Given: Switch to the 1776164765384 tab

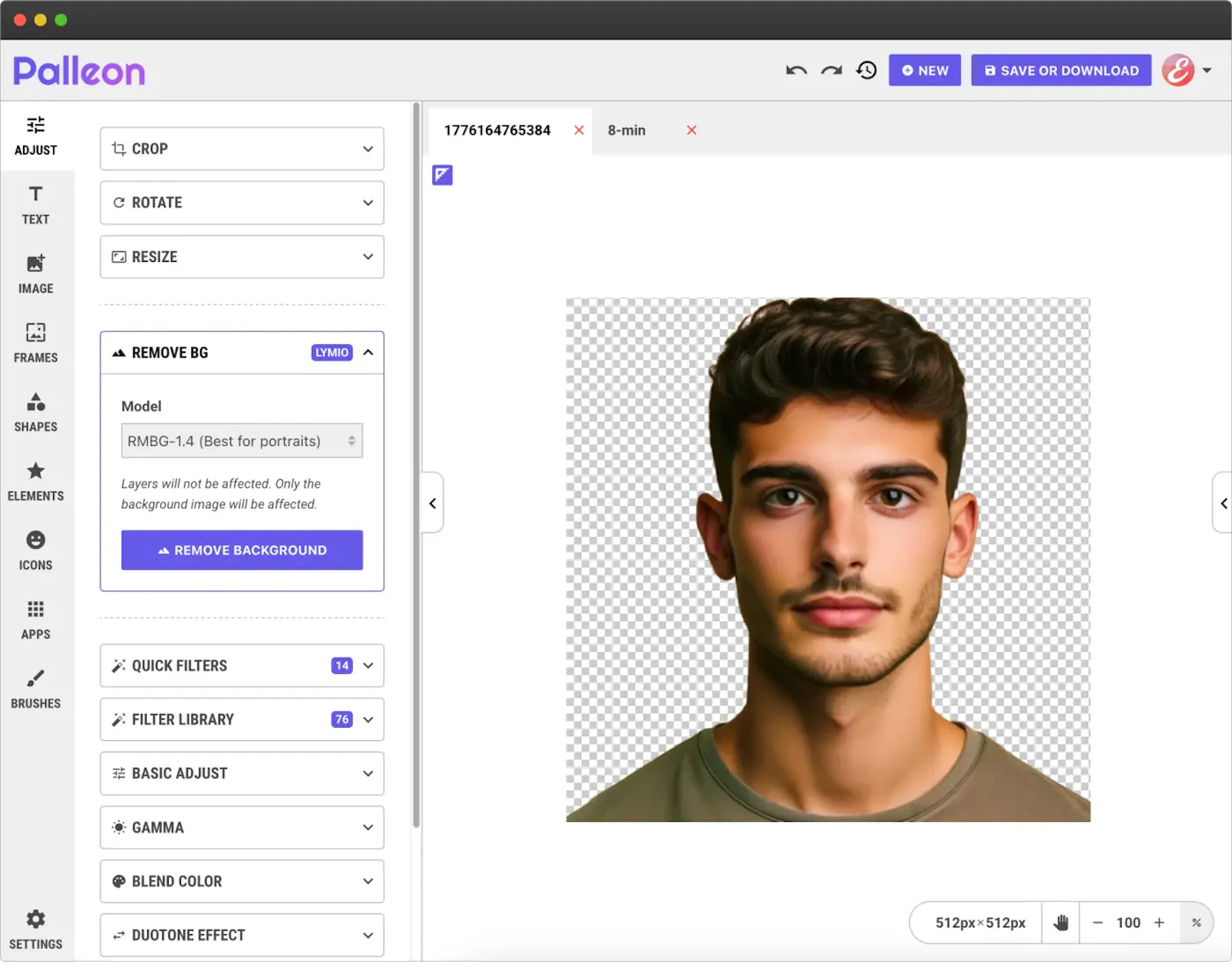Looking at the screenshot, I should pyautogui.click(x=497, y=130).
